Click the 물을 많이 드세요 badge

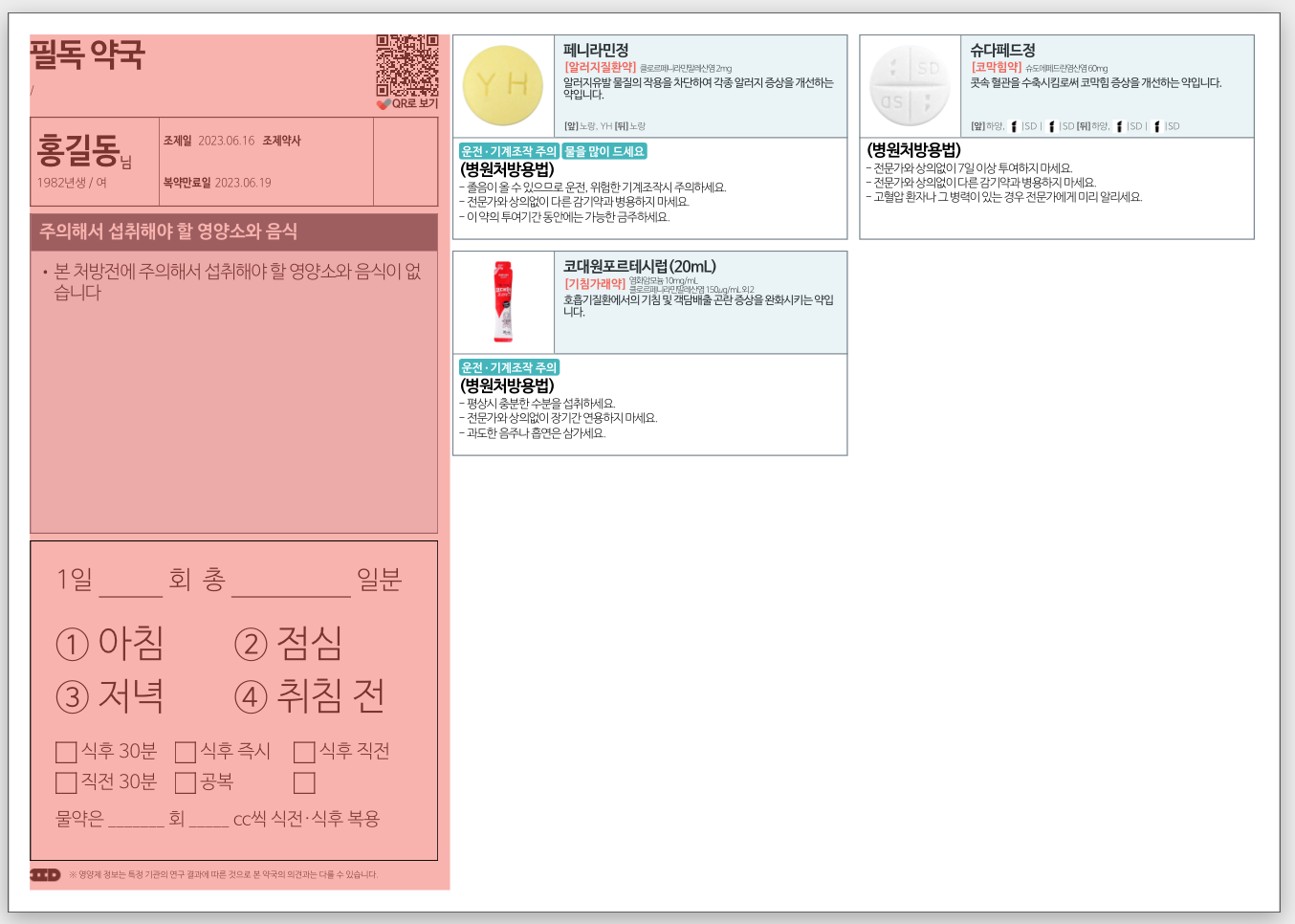[604, 151]
